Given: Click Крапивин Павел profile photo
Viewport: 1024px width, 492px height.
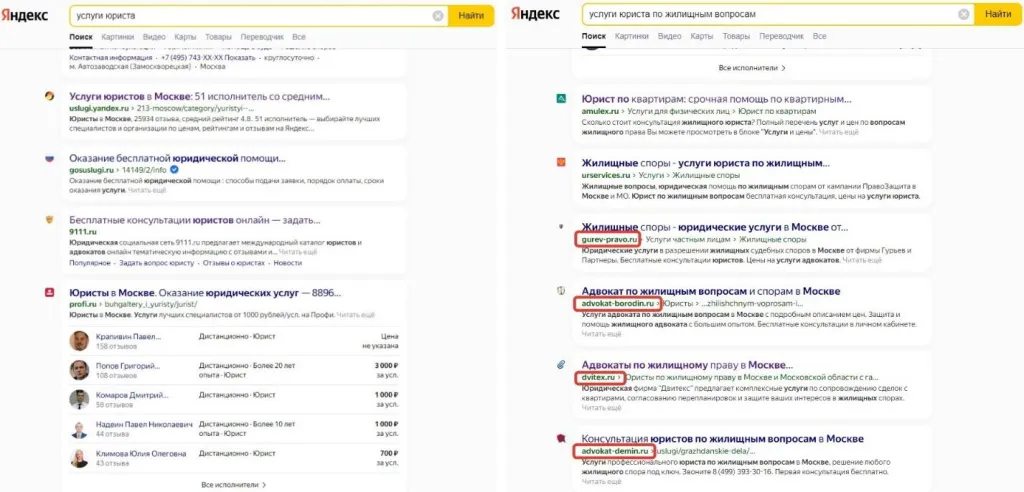Looking at the screenshot, I should [80, 340].
